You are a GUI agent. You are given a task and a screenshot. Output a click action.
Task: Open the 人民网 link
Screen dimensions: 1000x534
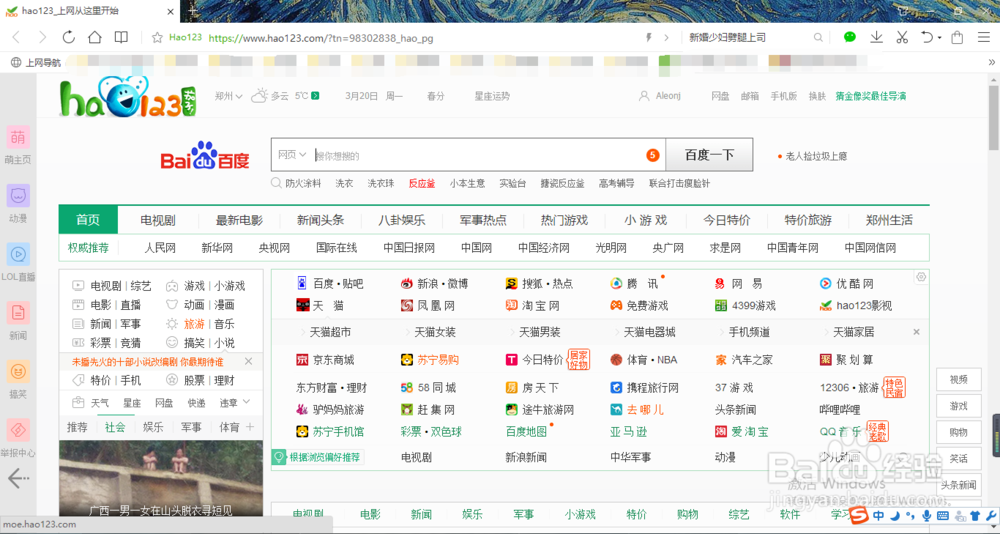tap(160, 248)
